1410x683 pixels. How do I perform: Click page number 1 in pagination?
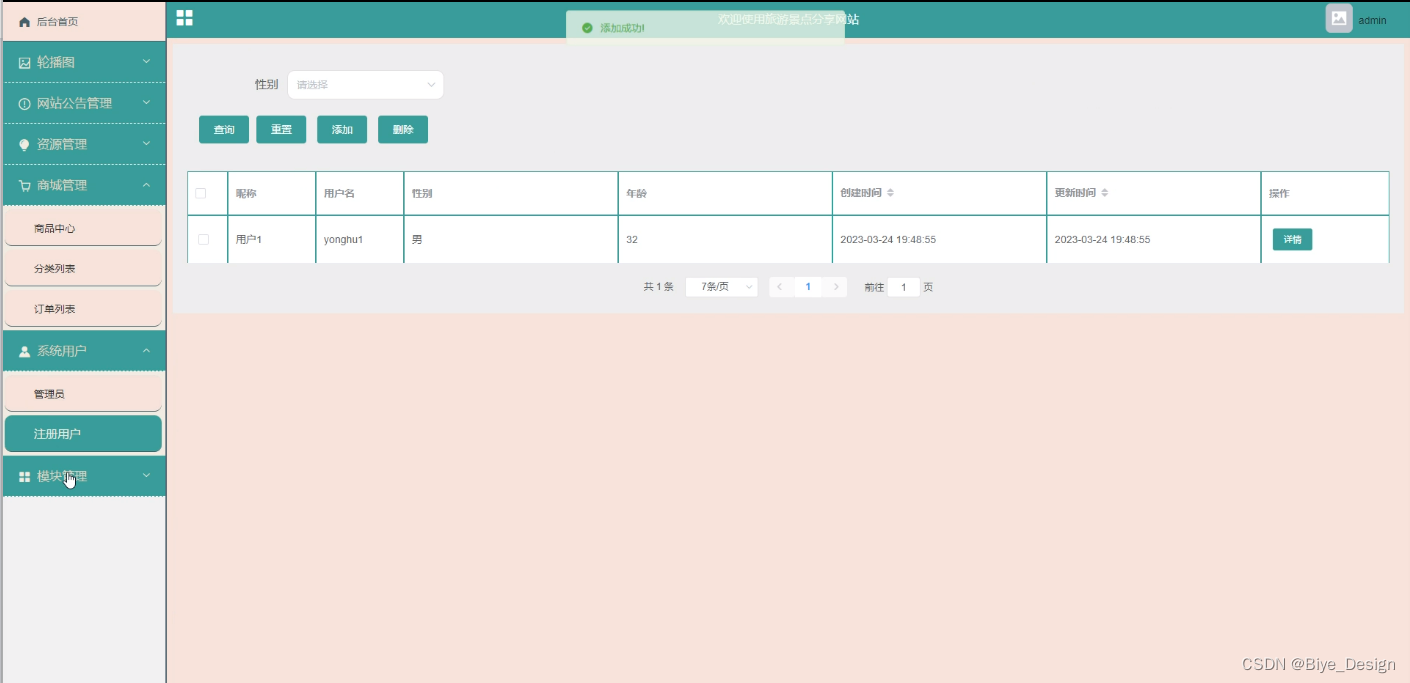808,287
